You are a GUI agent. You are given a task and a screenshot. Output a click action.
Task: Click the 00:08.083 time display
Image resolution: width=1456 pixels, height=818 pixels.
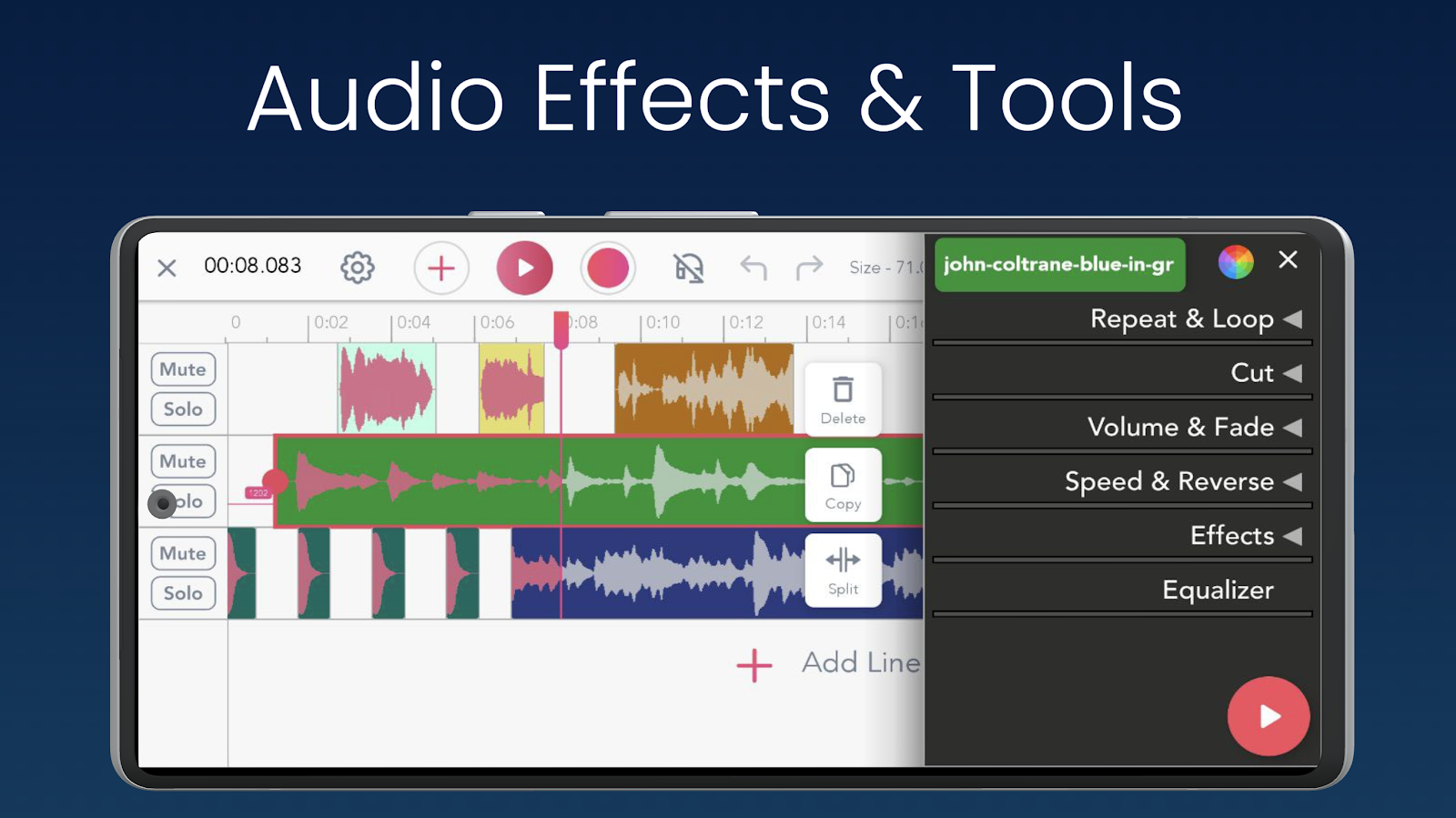tap(253, 266)
